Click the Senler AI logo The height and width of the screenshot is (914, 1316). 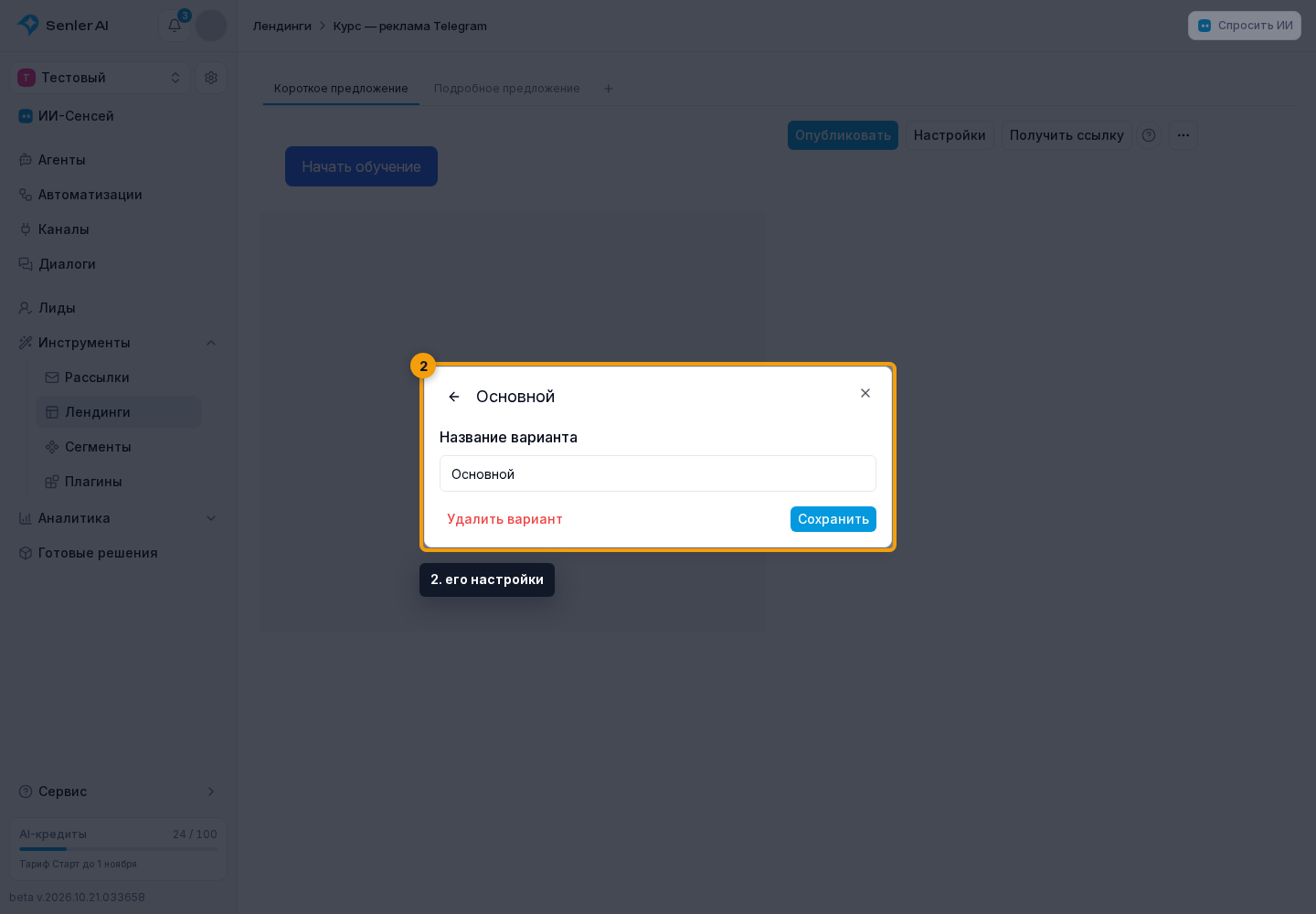click(x=63, y=26)
